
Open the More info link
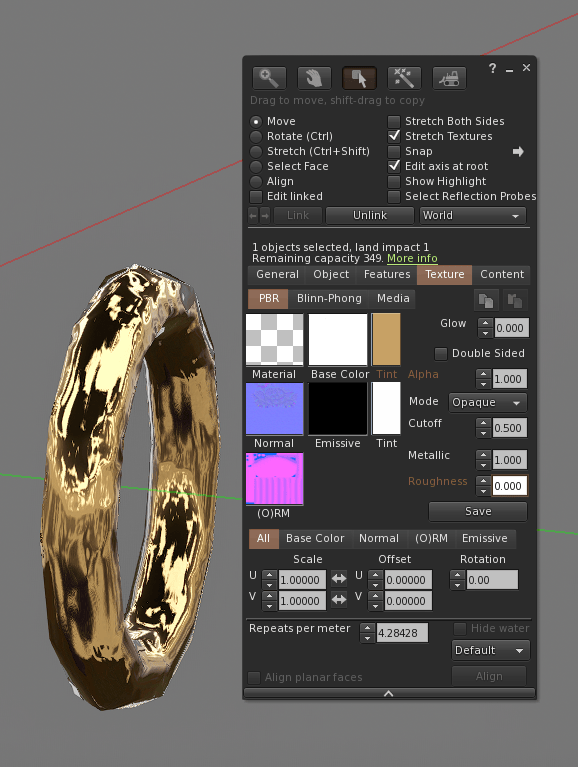pyautogui.click(x=412, y=258)
